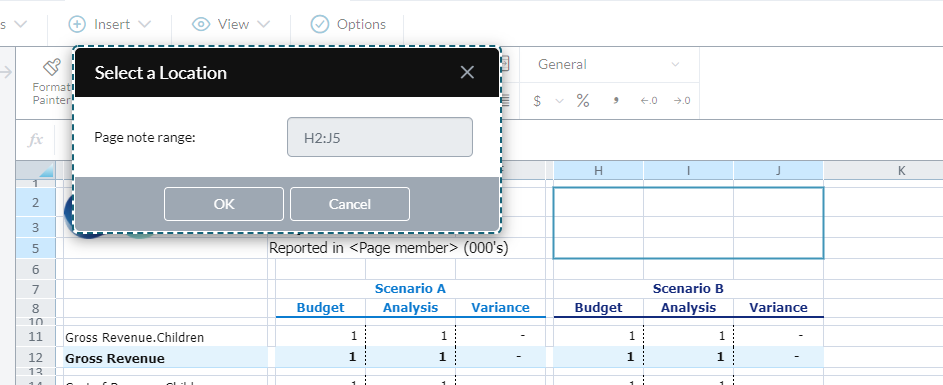Increase decimal places
The width and height of the screenshot is (943, 385).
(682, 100)
